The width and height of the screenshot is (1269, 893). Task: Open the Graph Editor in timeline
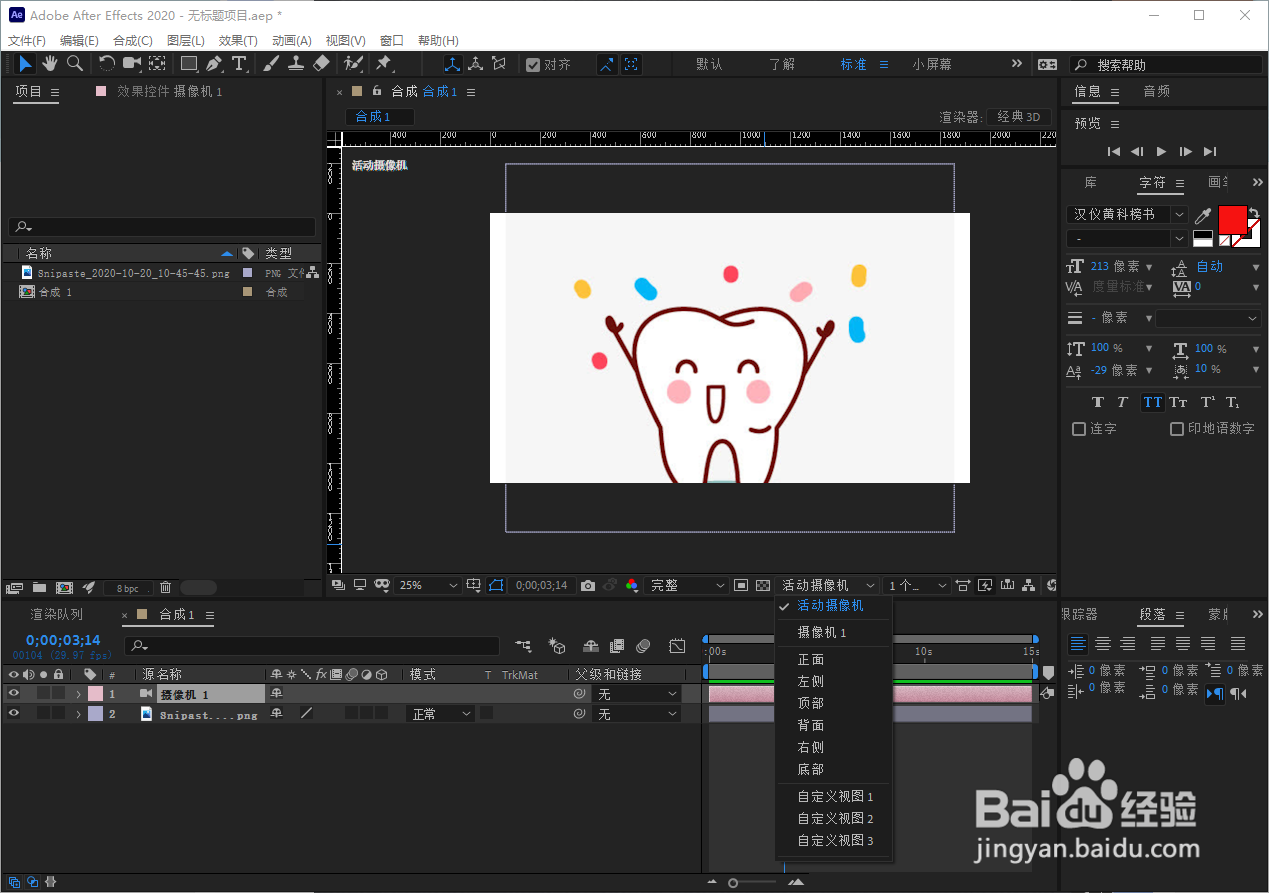click(677, 647)
